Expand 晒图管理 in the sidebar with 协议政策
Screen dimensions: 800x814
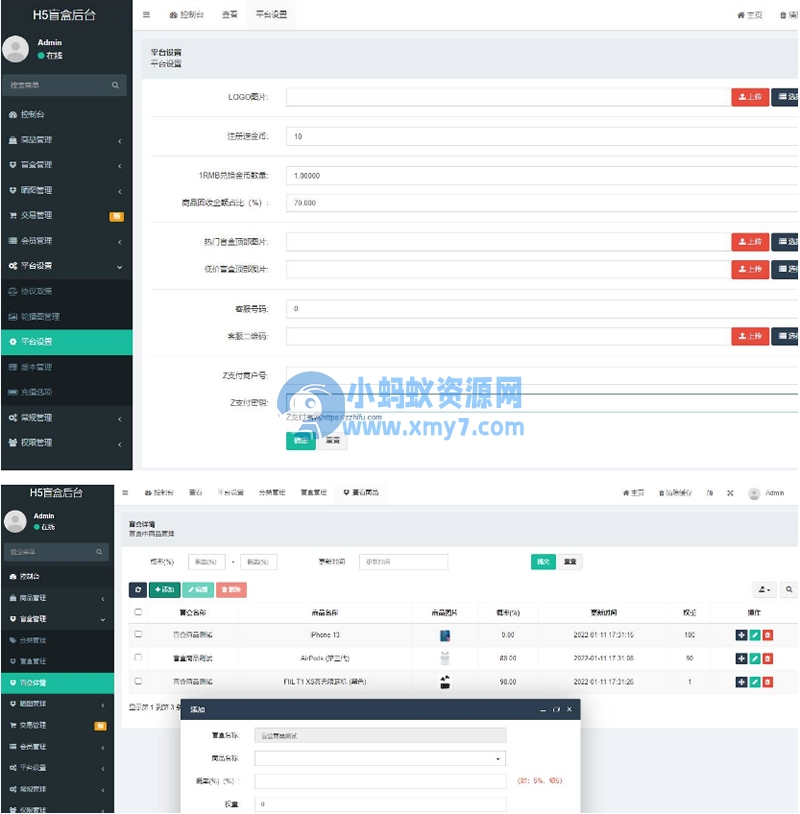66,190
